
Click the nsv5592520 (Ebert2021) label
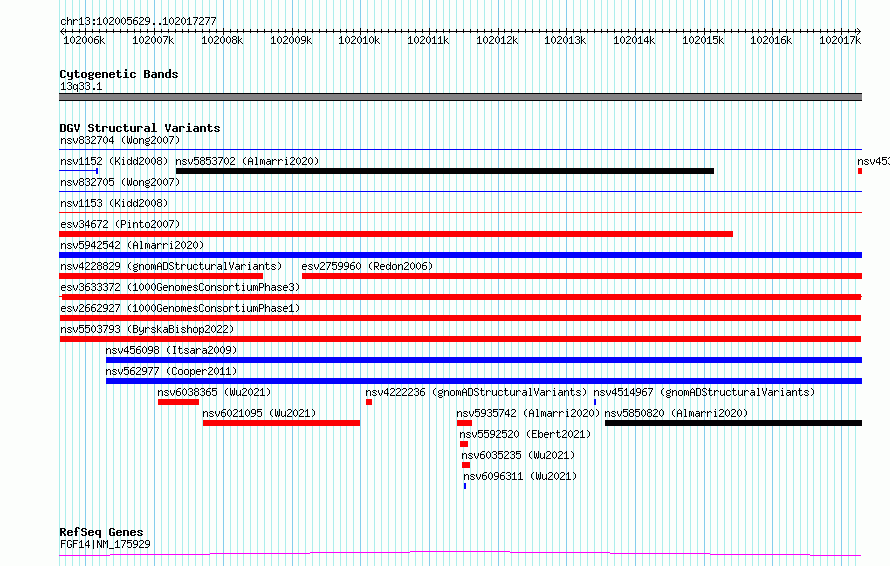[526, 434]
